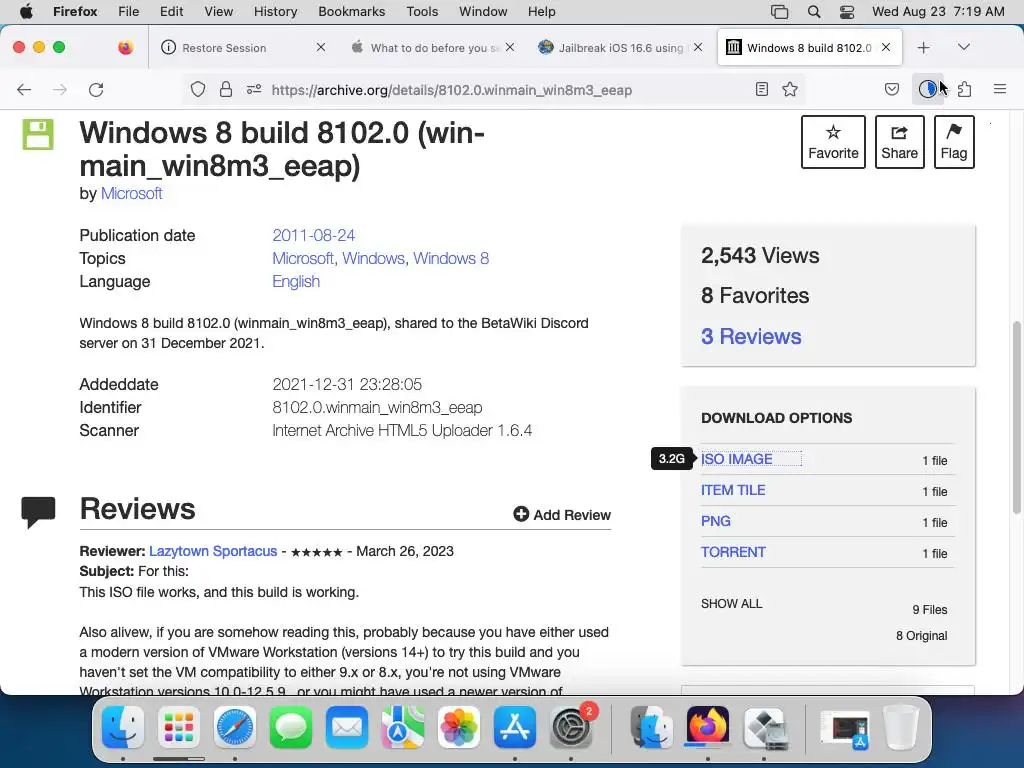Click the English language link

[296, 281]
